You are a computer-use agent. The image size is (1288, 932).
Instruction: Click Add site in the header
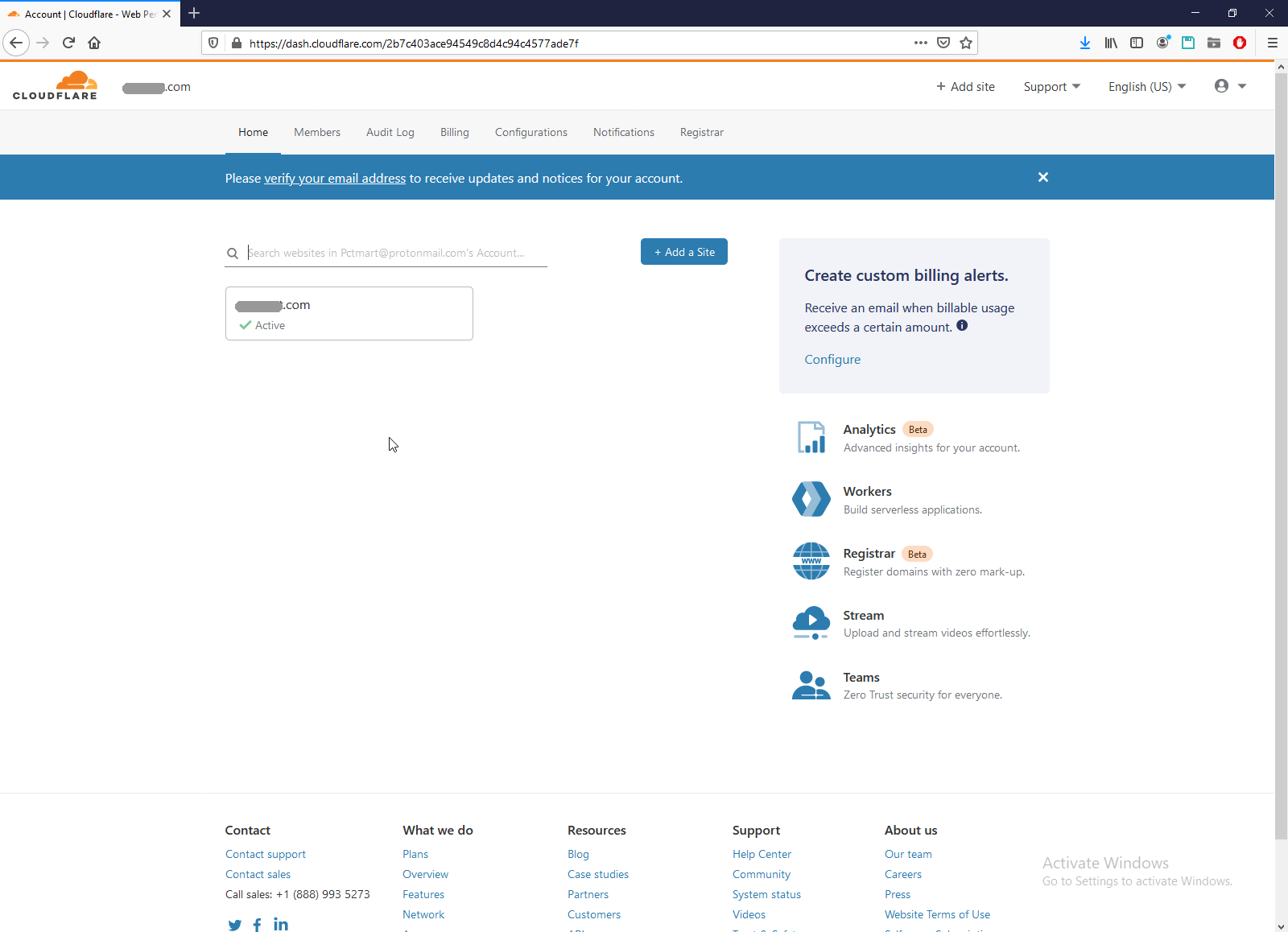tap(965, 87)
